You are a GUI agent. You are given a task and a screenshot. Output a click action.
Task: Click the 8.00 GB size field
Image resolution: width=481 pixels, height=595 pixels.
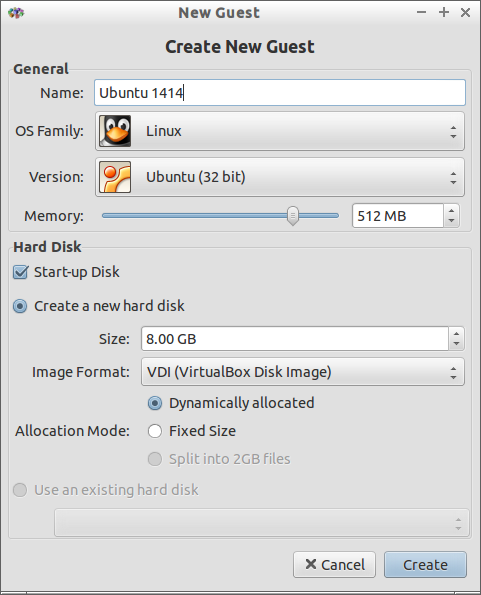(295, 338)
